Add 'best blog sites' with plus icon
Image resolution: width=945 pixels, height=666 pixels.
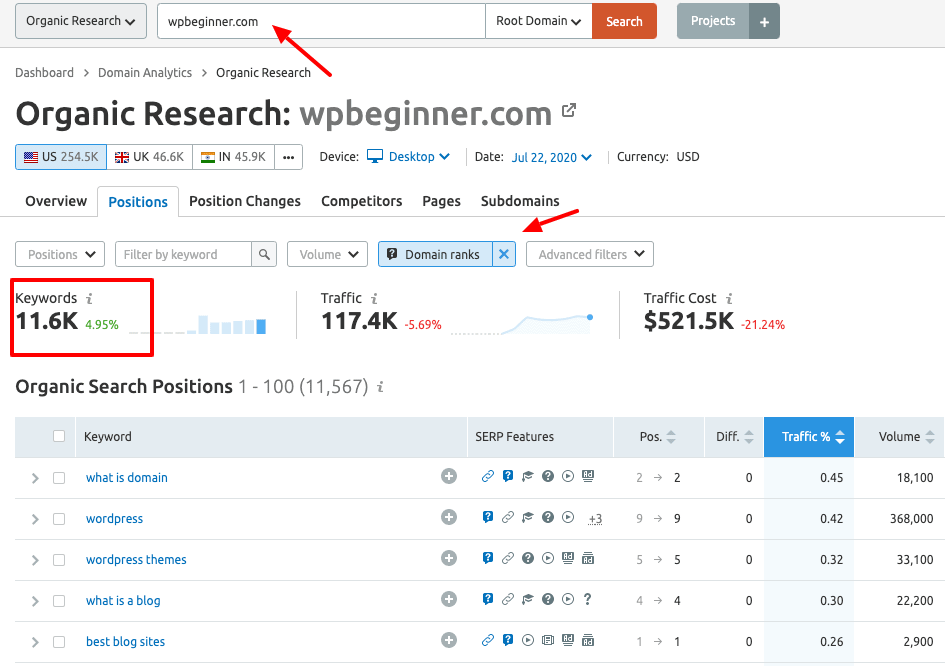[449, 641]
